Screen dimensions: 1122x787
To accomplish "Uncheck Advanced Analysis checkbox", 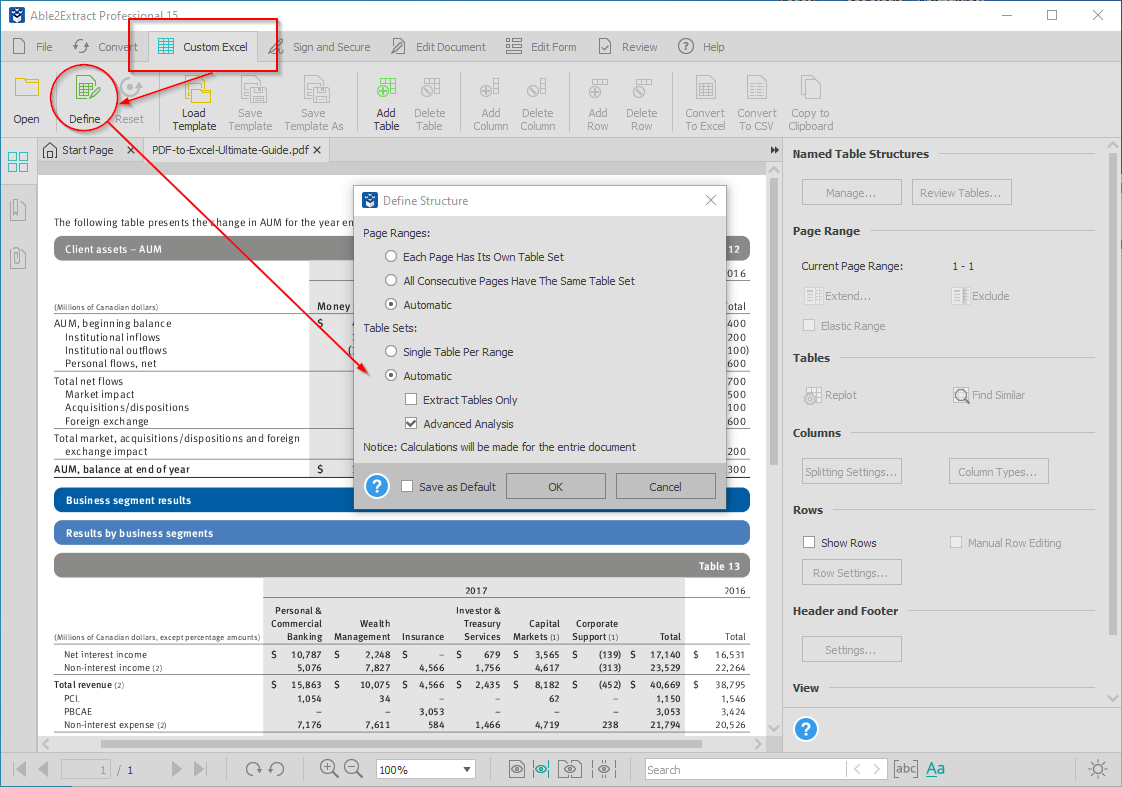I will [411, 424].
